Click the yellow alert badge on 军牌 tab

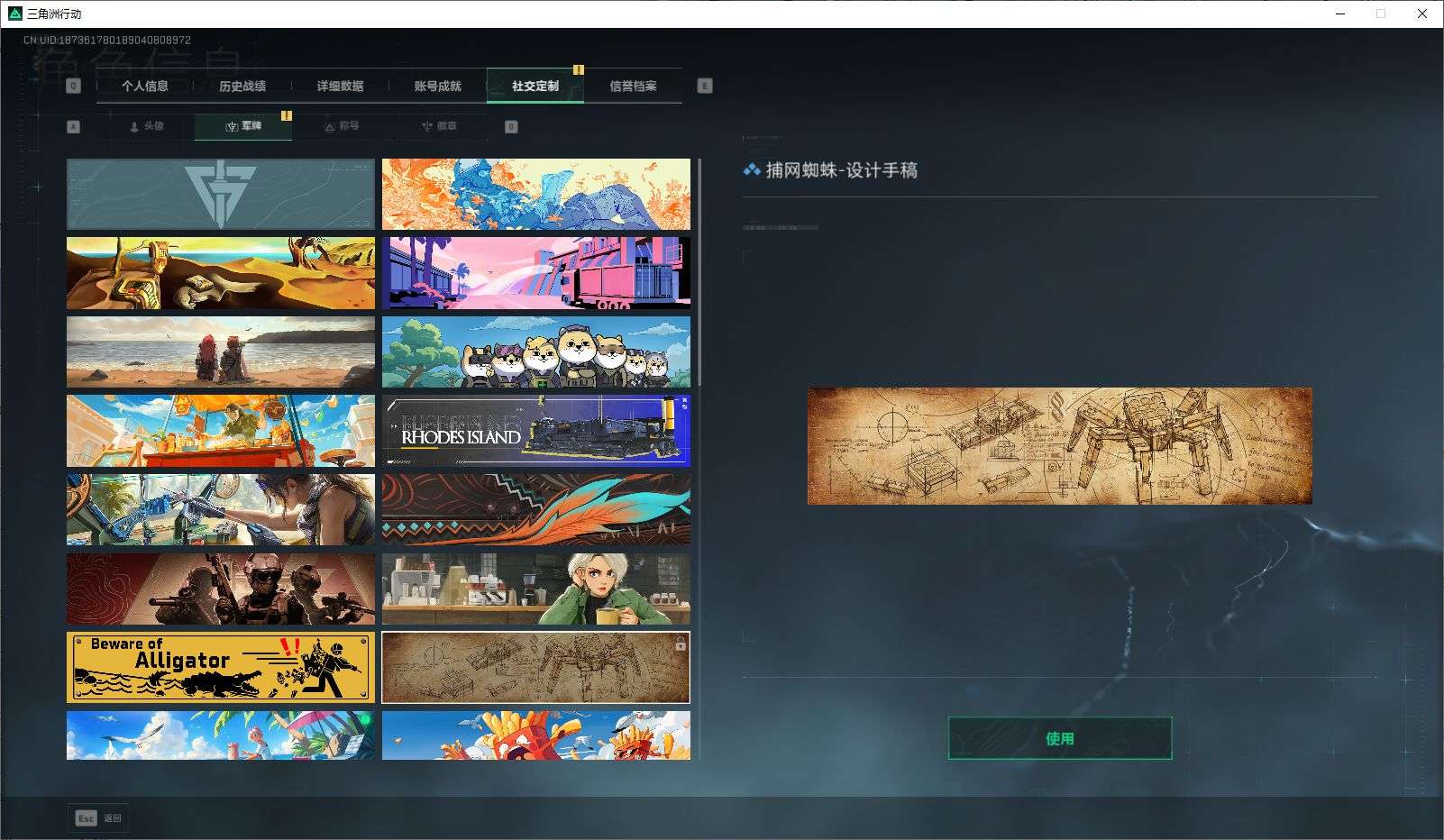click(x=286, y=115)
